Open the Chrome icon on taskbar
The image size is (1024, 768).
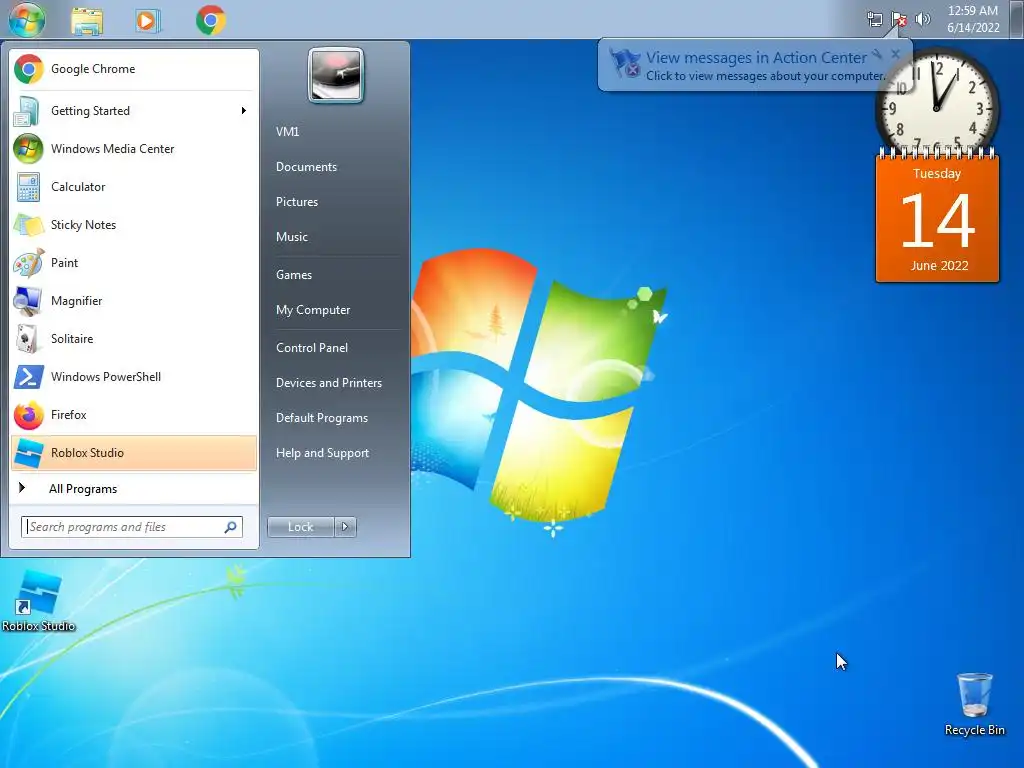coord(210,20)
